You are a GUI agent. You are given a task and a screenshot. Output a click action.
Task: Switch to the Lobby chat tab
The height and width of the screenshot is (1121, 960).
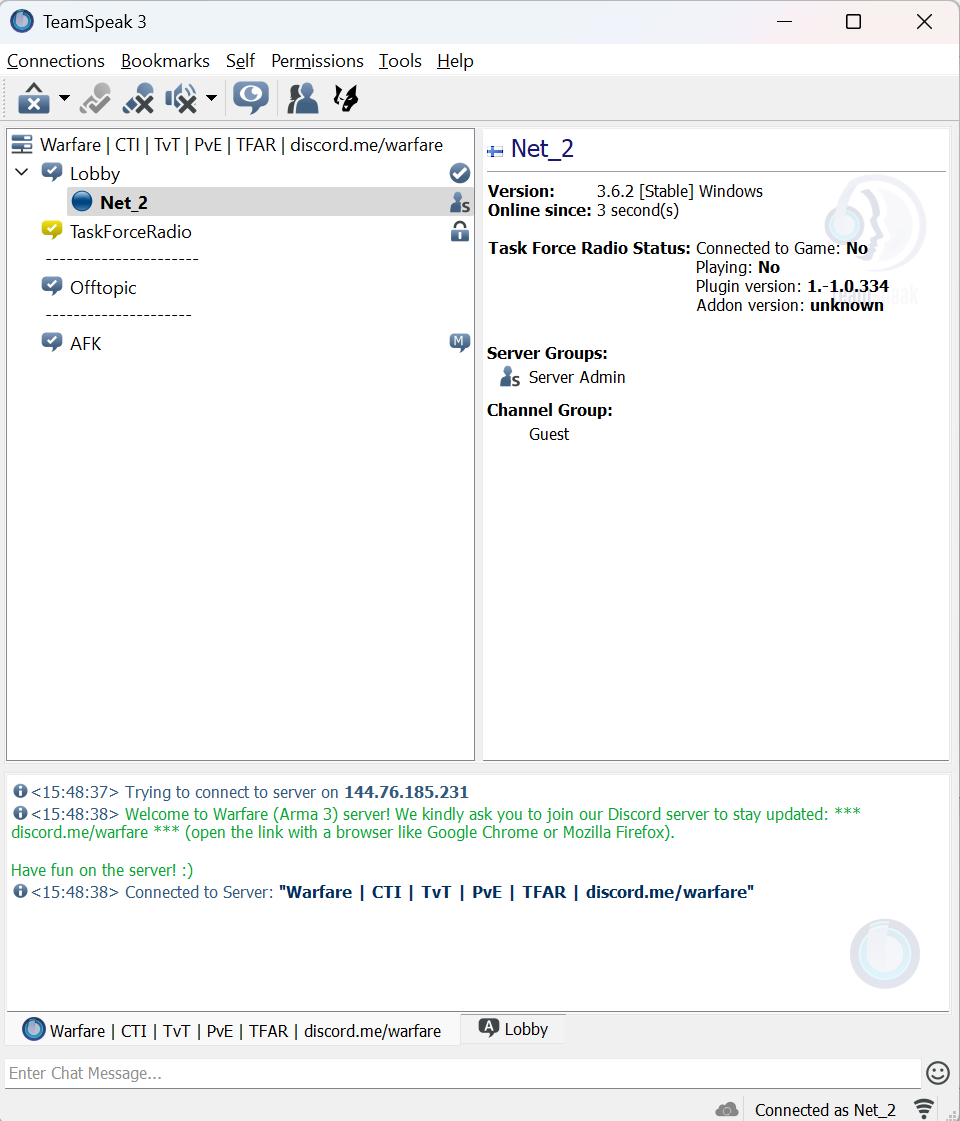pos(513,1029)
